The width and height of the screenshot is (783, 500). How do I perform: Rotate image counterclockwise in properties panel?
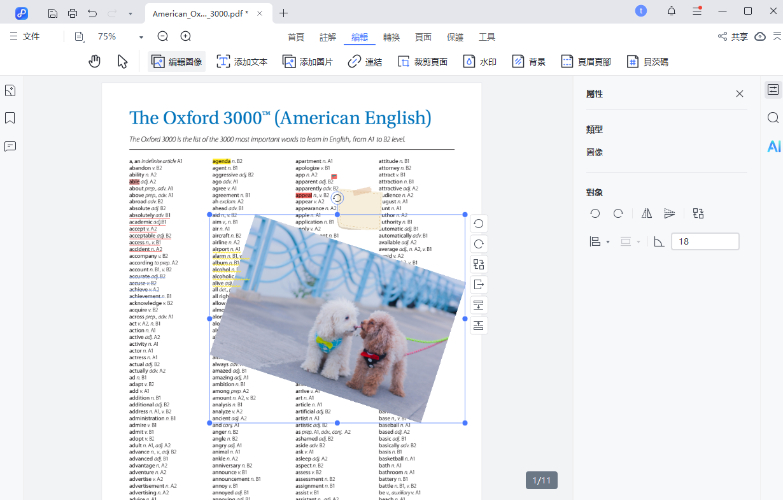coord(595,214)
